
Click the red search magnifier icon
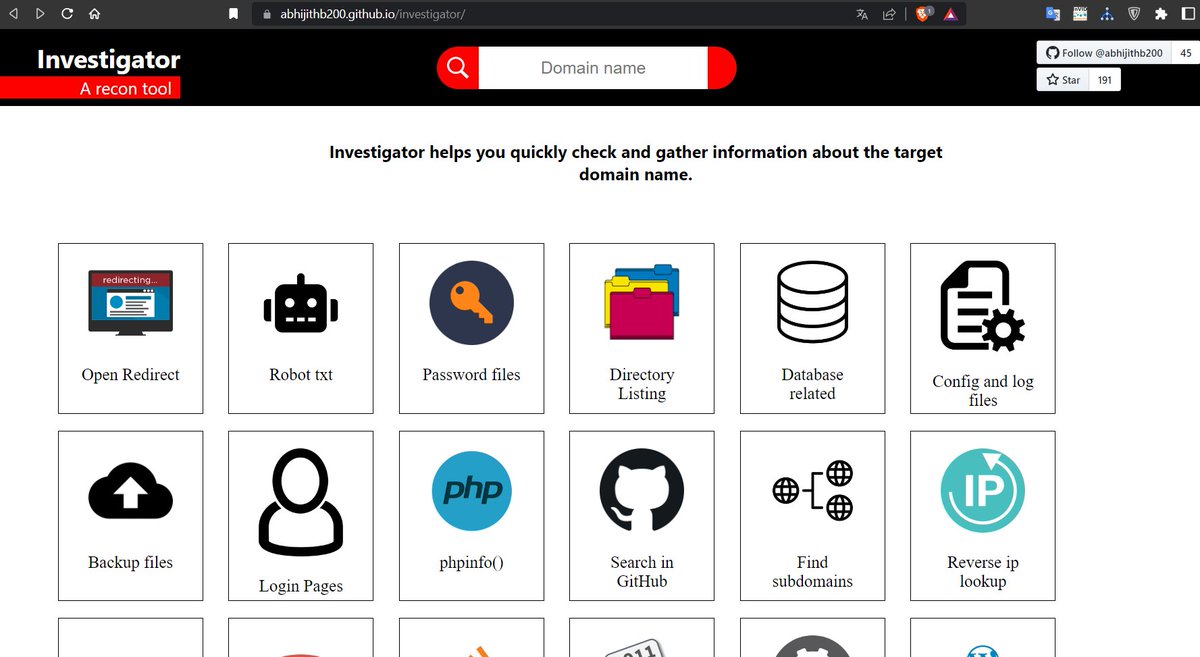(458, 68)
